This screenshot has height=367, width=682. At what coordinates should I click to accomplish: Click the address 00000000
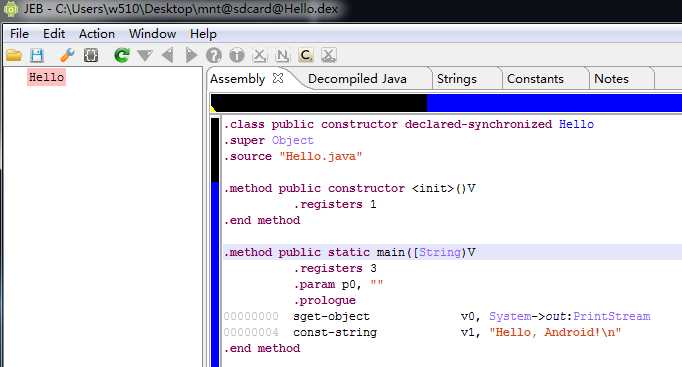pyautogui.click(x=251, y=317)
